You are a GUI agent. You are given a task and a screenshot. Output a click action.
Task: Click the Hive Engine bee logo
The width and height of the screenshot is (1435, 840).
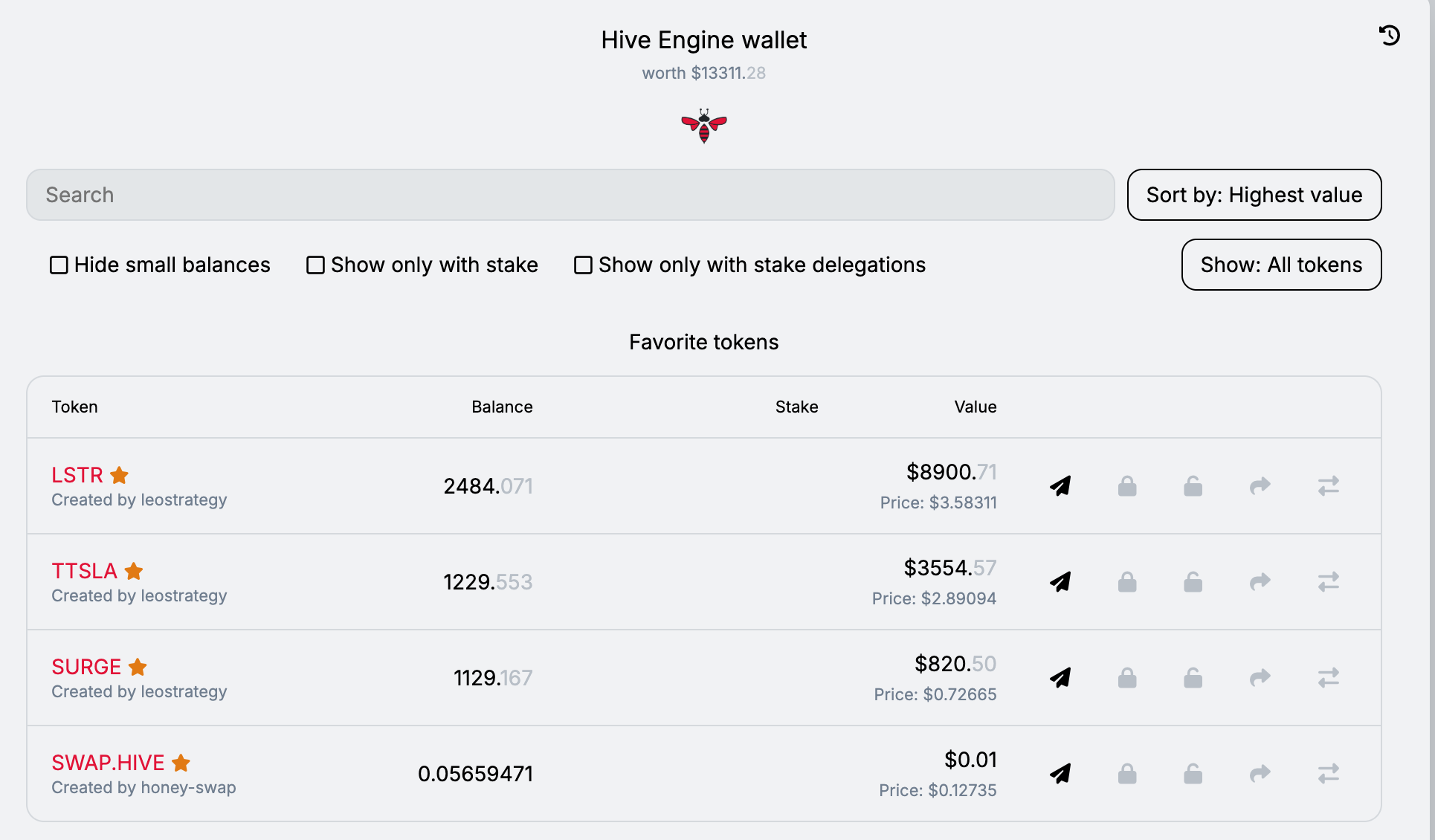click(x=703, y=126)
